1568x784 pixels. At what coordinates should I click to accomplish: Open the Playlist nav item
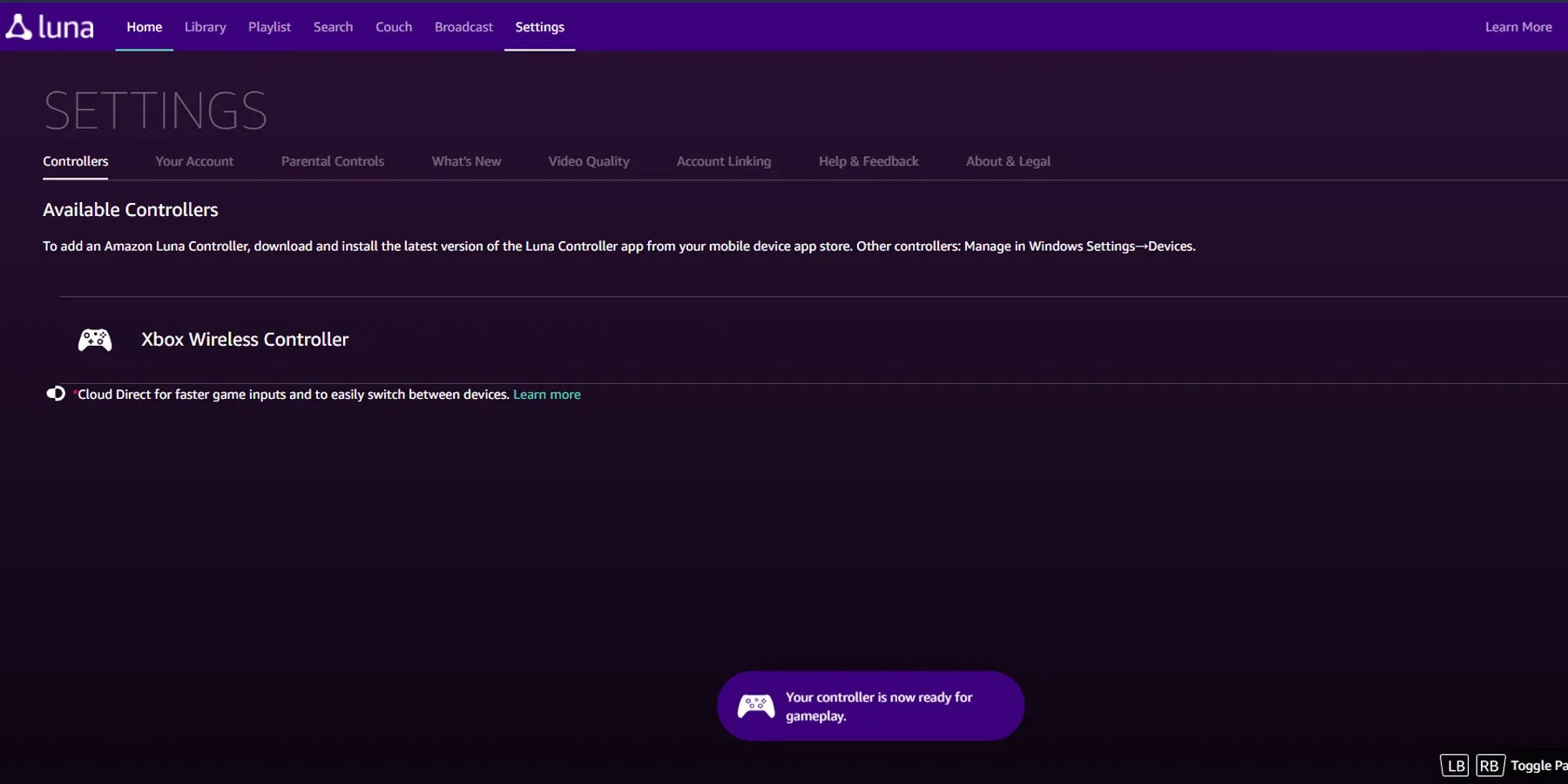coord(269,27)
